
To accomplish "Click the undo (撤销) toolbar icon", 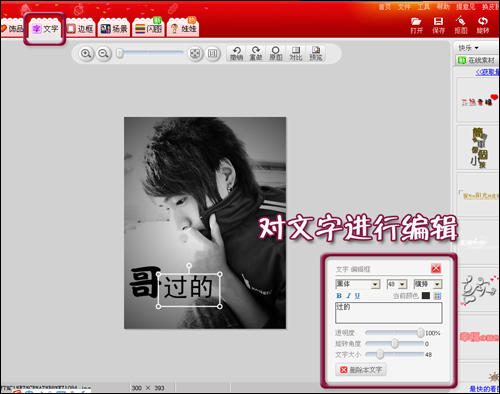I will coord(236,53).
